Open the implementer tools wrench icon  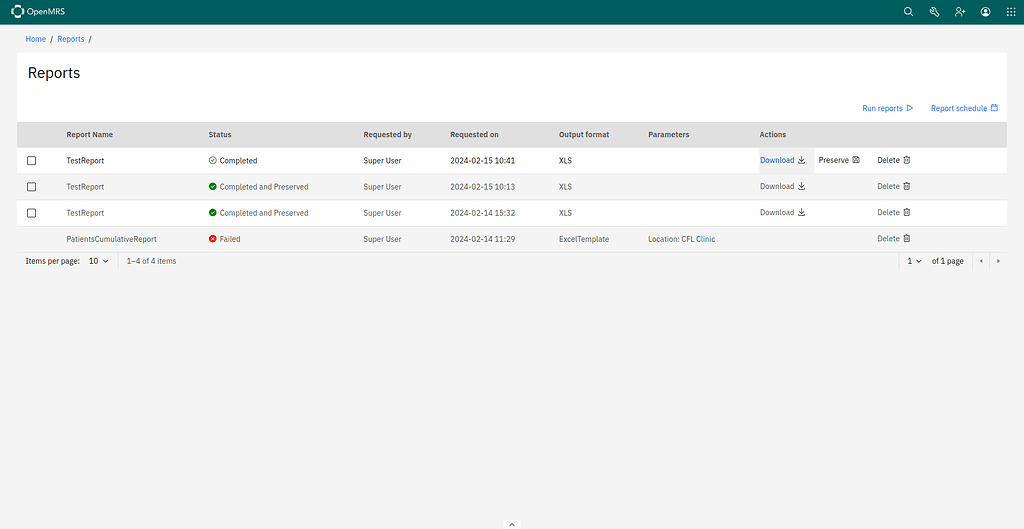[x=934, y=12]
